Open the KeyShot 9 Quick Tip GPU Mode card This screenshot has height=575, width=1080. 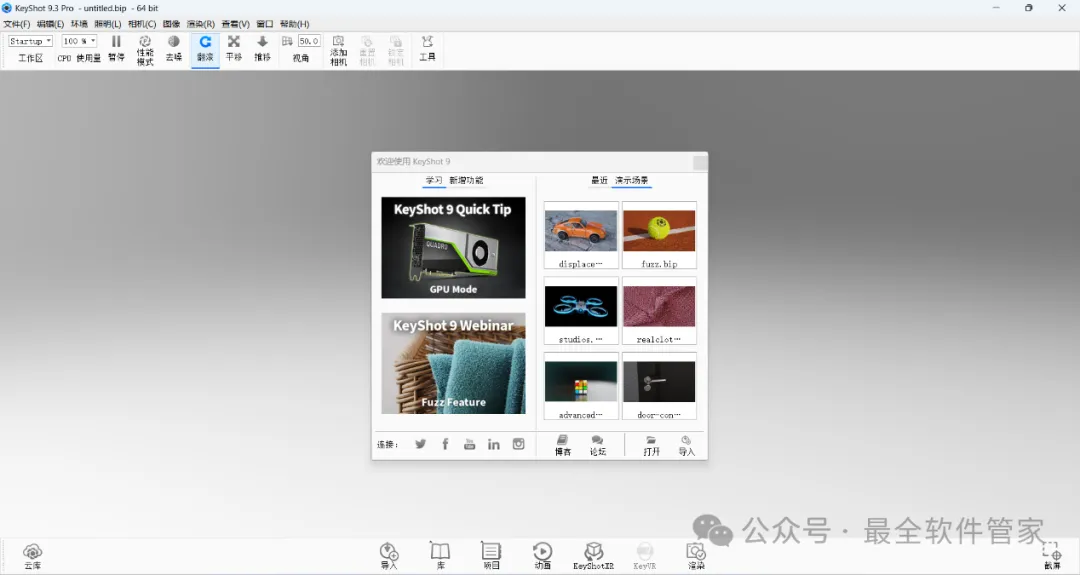click(453, 248)
